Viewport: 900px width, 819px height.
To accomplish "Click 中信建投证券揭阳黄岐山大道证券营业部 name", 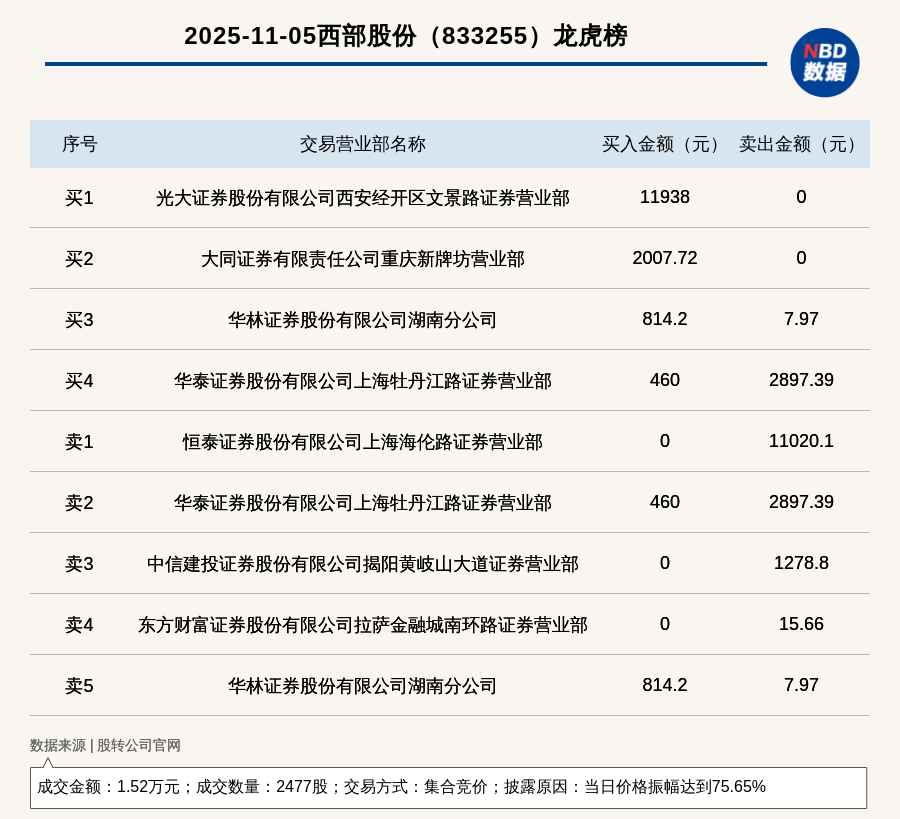I will pos(362,564).
